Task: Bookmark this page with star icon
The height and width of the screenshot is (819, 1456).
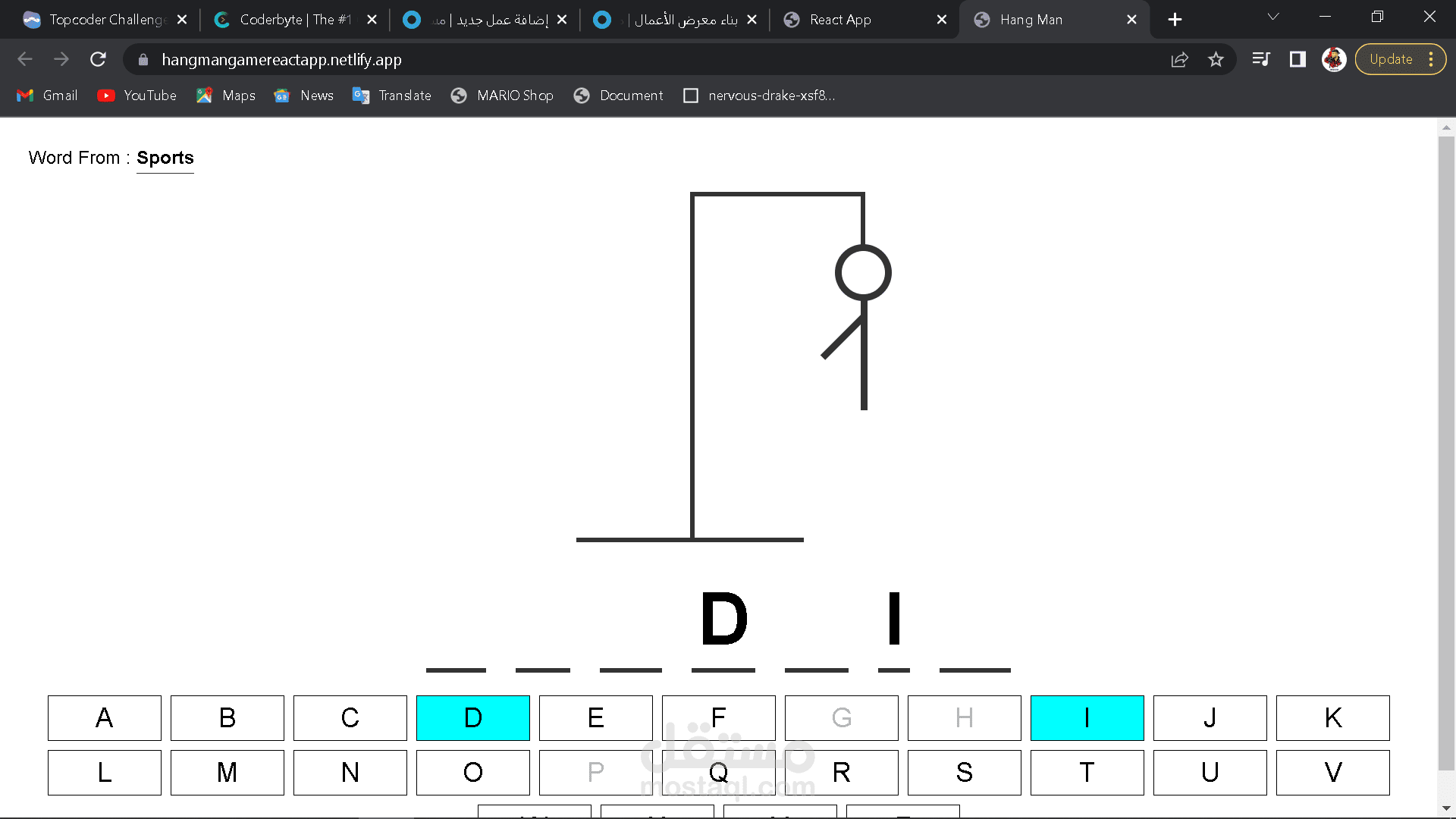Action: click(1216, 59)
